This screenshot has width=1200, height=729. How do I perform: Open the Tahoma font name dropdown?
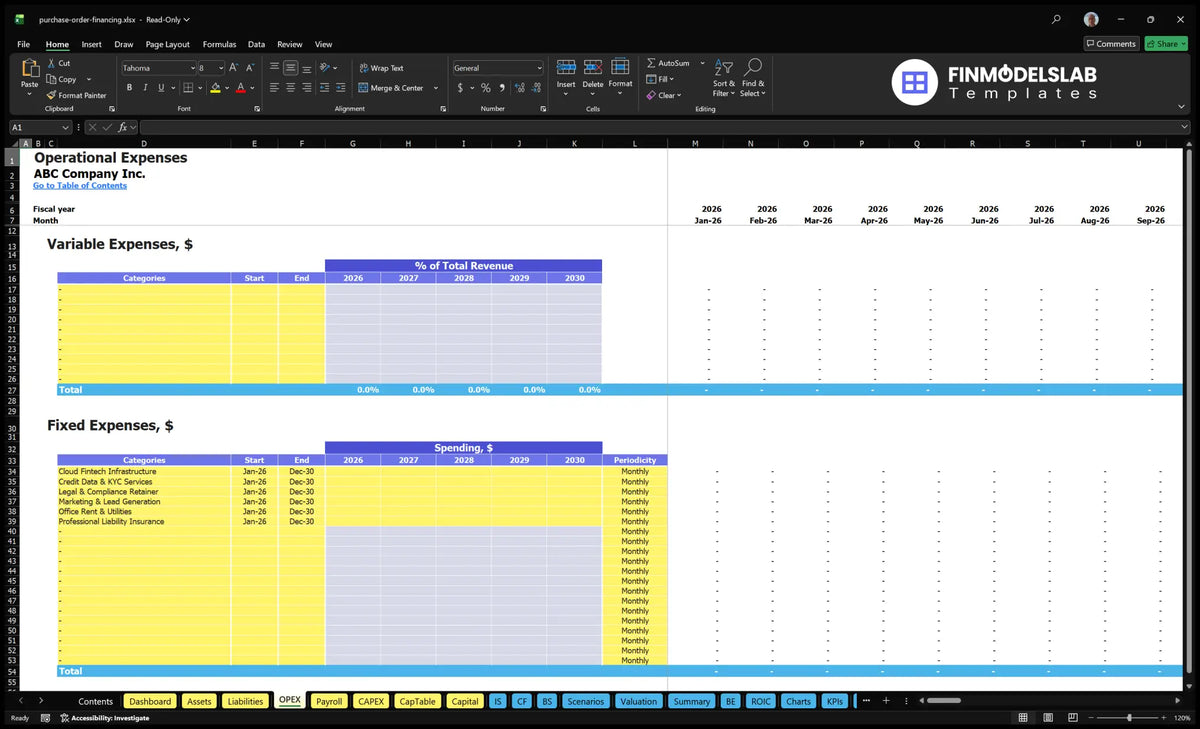[192, 68]
